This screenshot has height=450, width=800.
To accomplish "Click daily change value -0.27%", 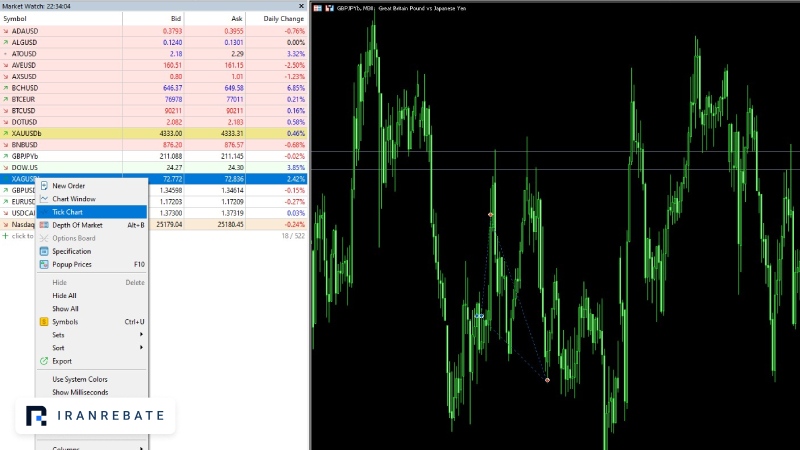I will [295, 202].
